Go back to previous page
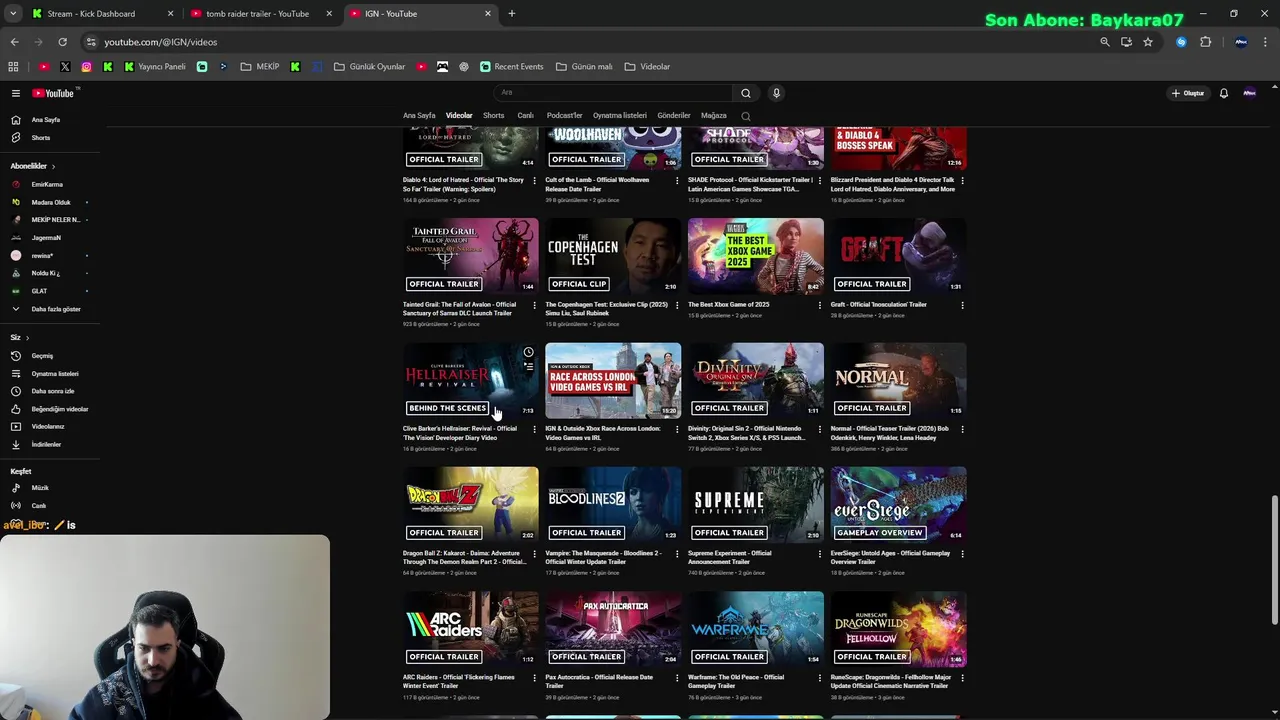This screenshot has width=1280, height=720. [x=14, y=42]
